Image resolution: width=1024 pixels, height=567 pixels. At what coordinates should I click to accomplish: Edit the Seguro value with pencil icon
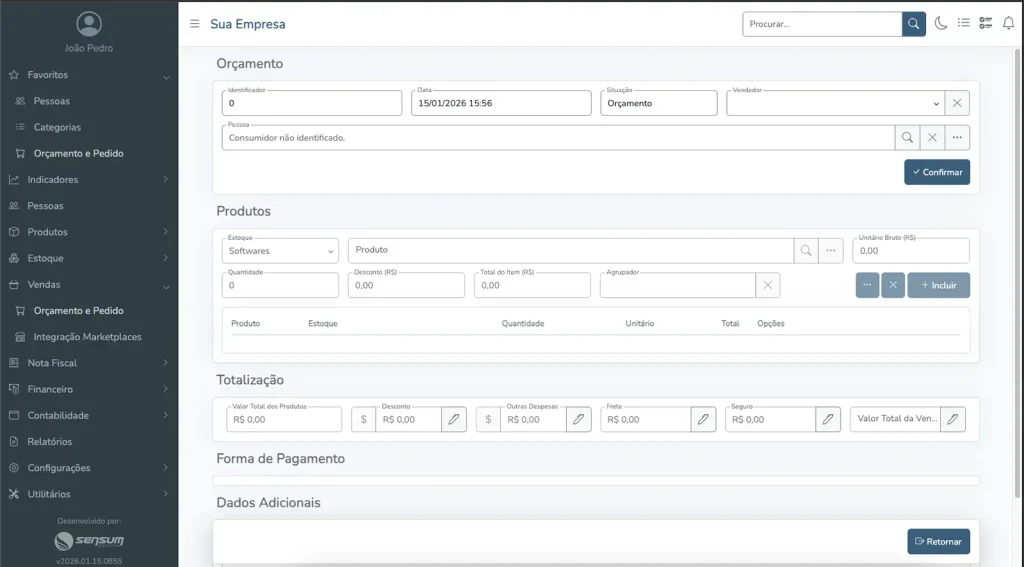828,420
